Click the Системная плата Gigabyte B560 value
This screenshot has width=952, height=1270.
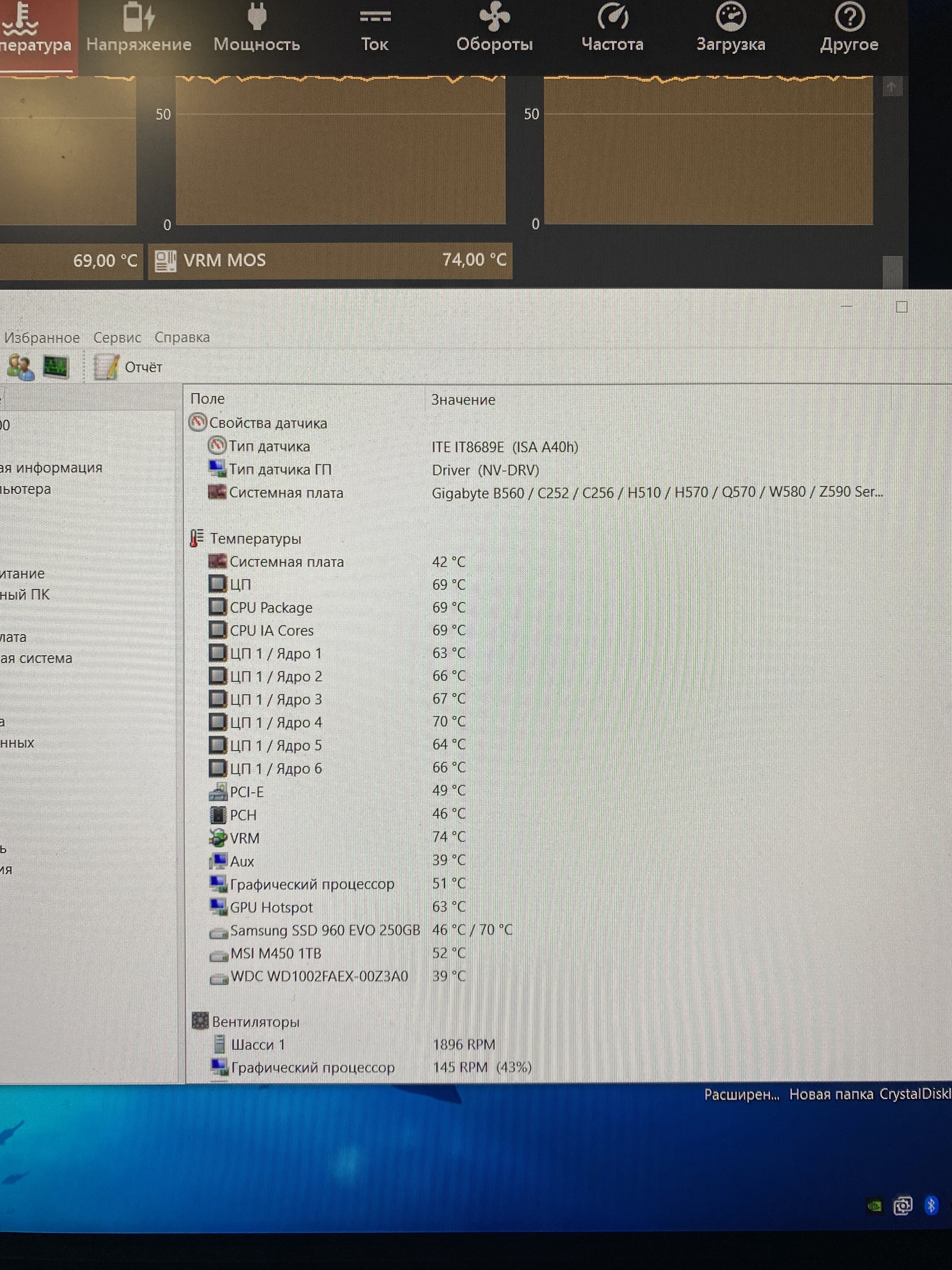click(658, 492)
